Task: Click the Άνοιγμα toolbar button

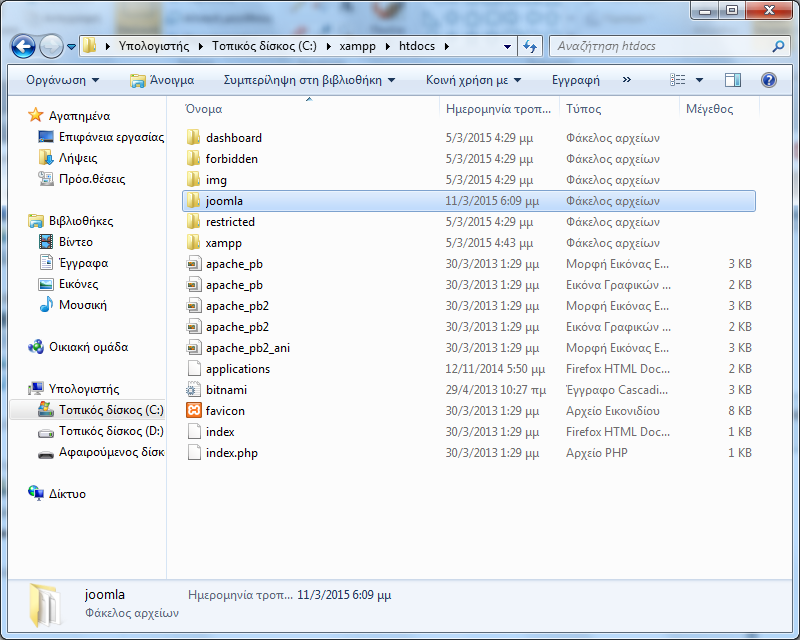Action: 162,80
